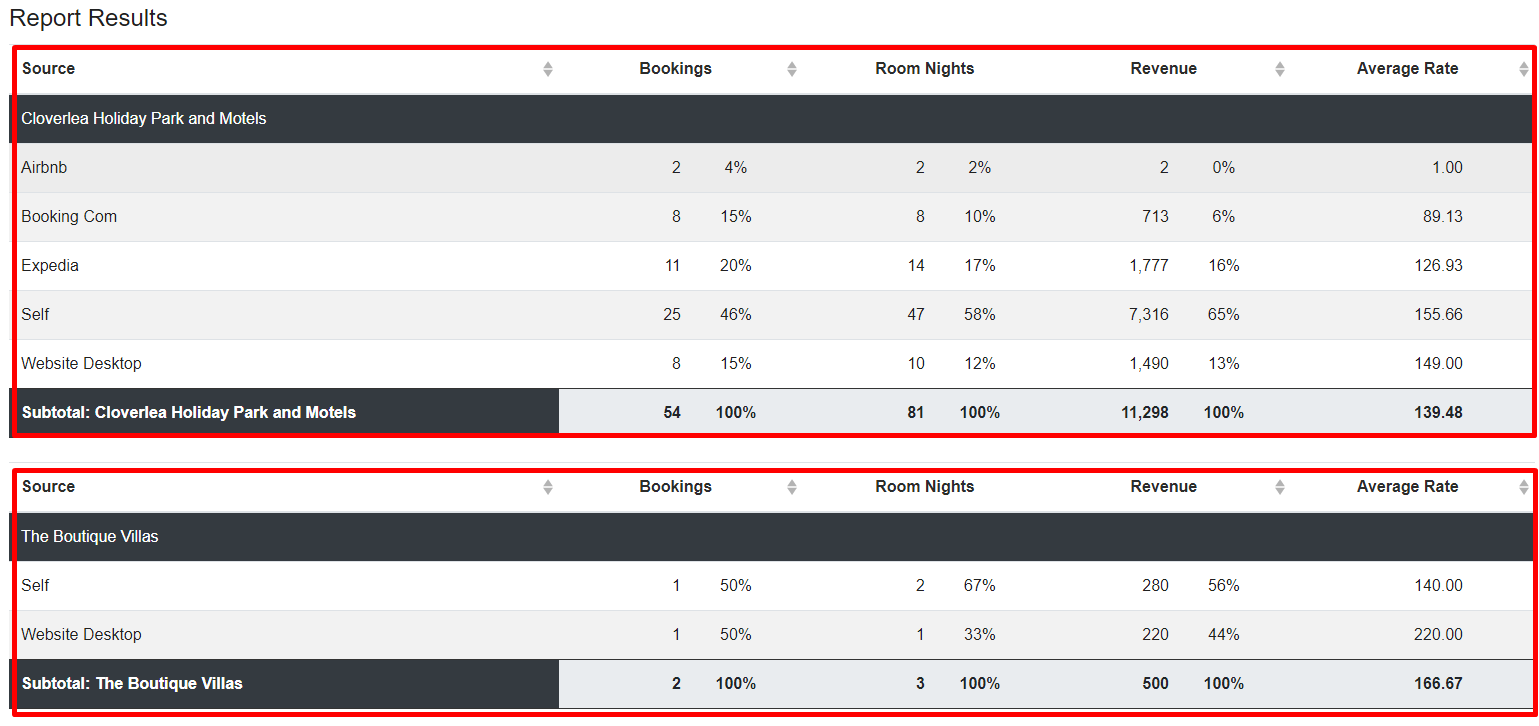Screen dimensions: 1539x726
Task: Select The Boutique Villas group header row
Action: [x=772, y=537]
